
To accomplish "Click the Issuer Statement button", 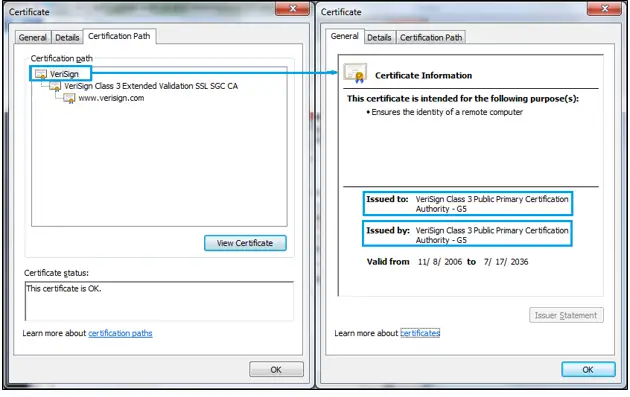I will pos(566,315).
